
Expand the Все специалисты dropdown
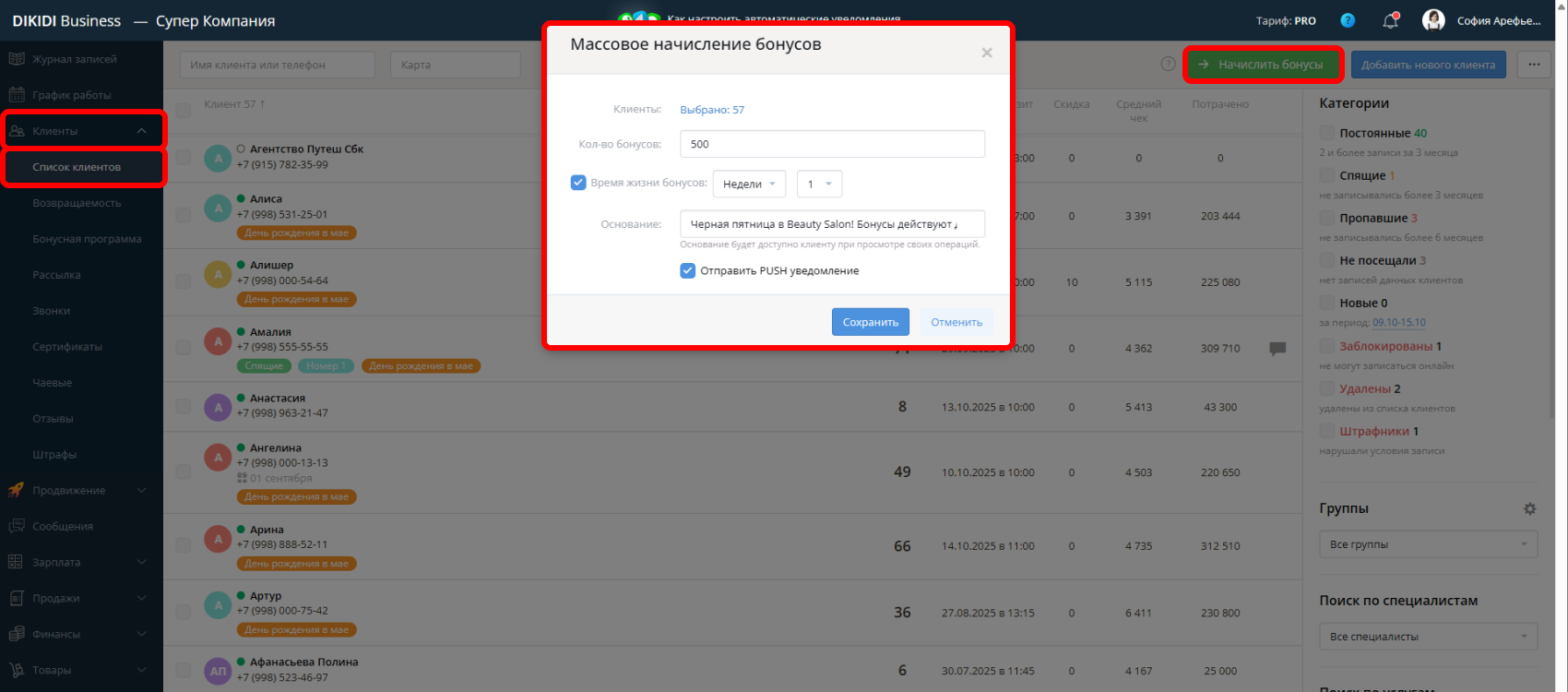1428,637
